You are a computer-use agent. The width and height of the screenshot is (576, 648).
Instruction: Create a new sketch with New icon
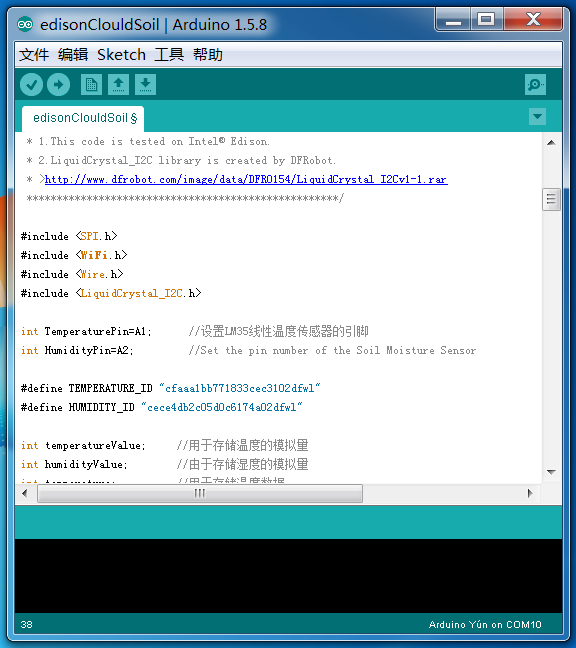tap(91, 85)
